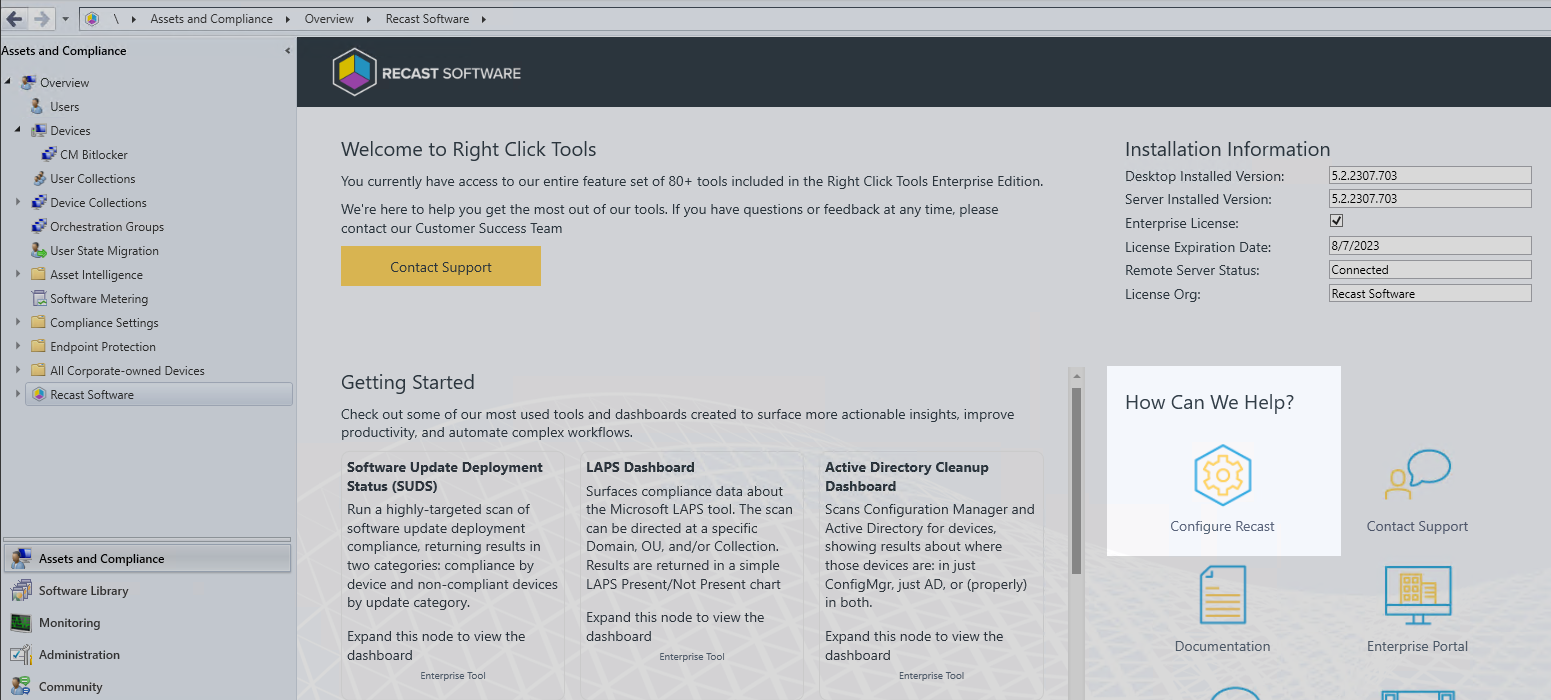Go back with the left arrow button
Viewport: 1551px width, 700px height.
coord(15,19)
